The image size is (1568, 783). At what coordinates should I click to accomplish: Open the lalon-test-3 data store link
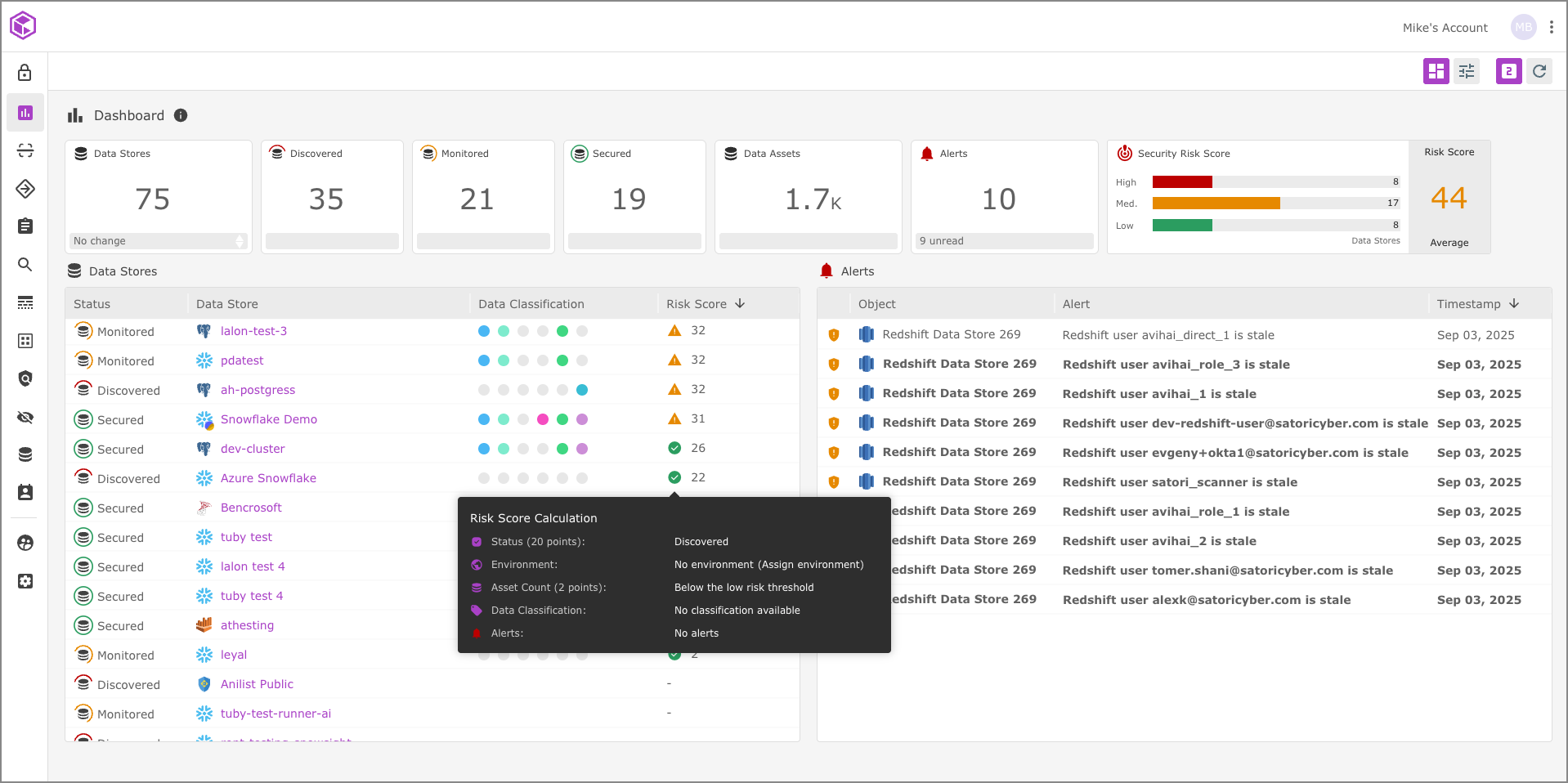tap(253, 331)
